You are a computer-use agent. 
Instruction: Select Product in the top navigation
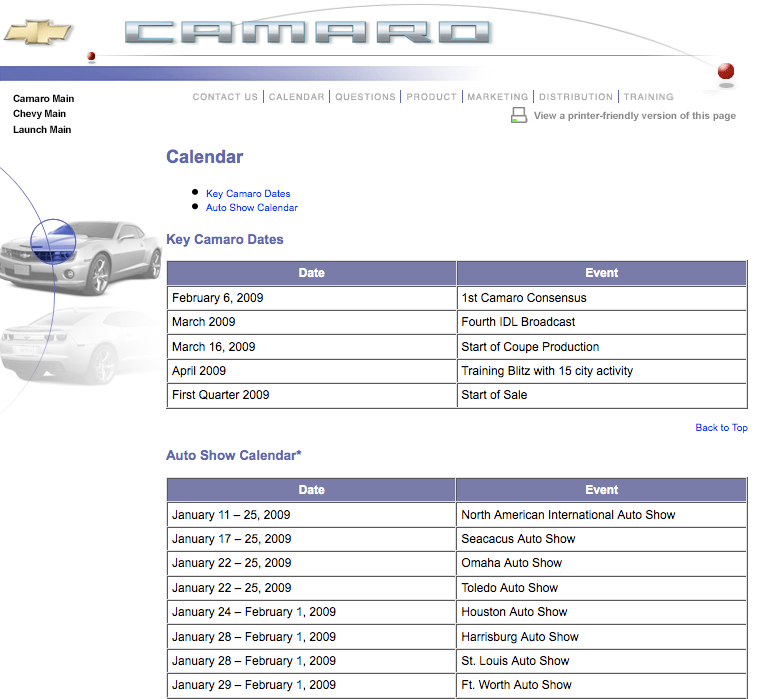click(432, 97)
